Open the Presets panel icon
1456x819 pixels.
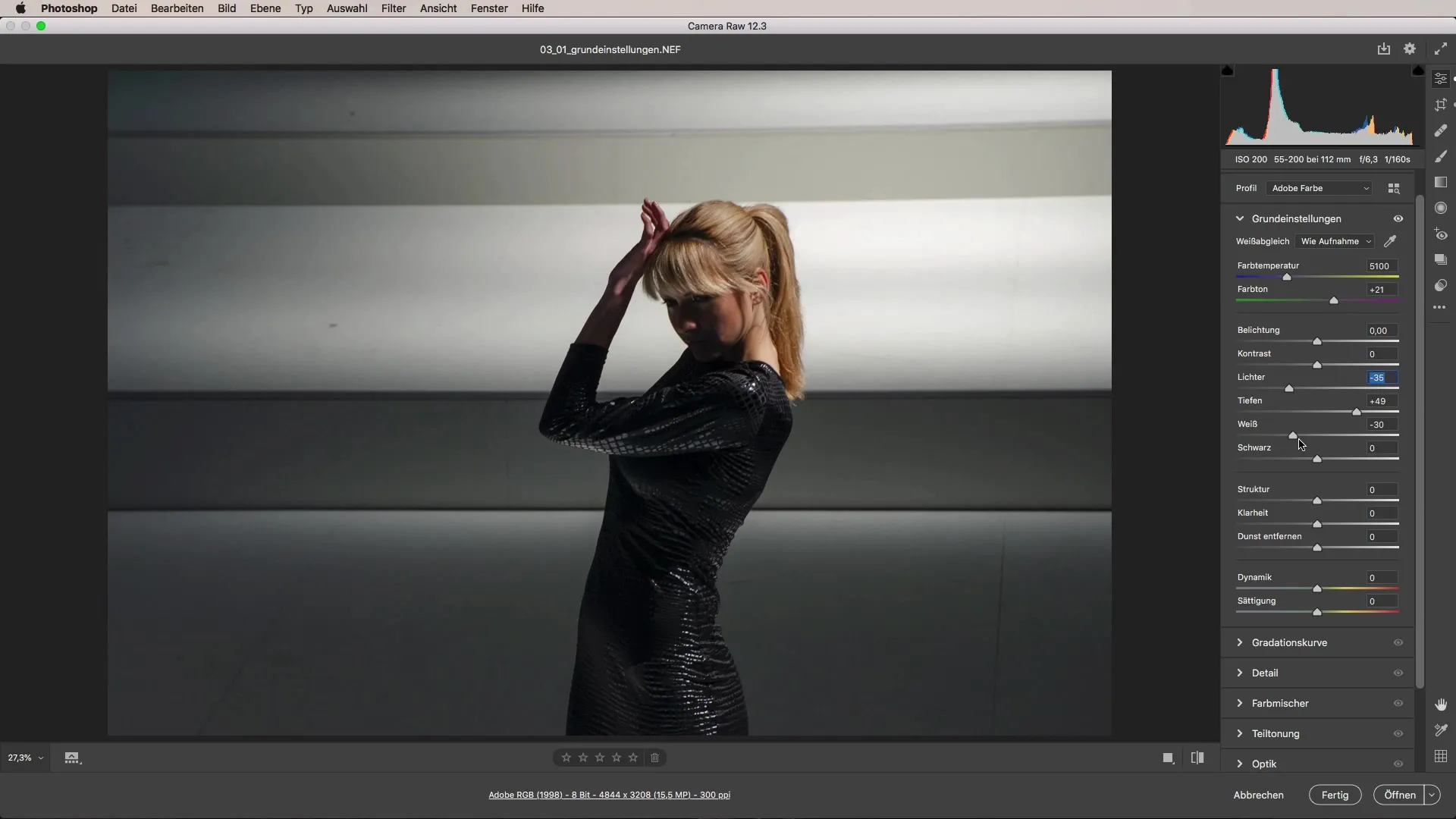click(x=1441, y=286)
